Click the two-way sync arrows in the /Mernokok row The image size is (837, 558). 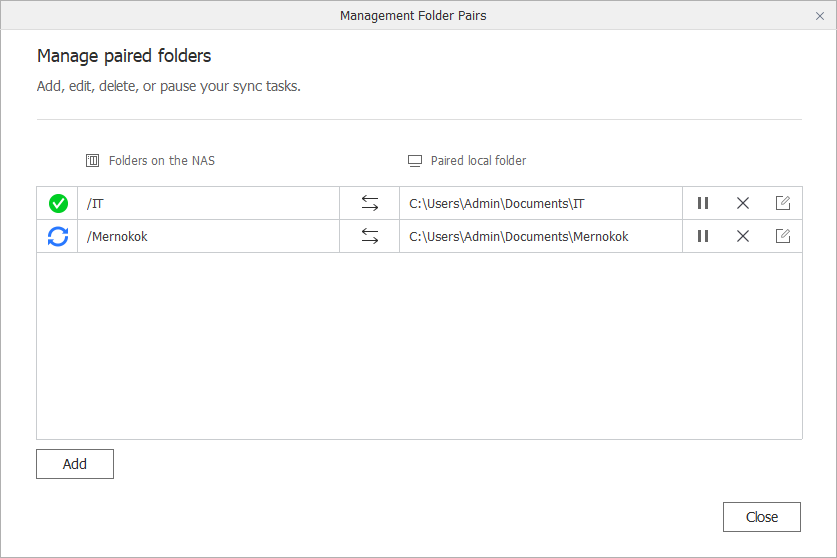point(370,236)
